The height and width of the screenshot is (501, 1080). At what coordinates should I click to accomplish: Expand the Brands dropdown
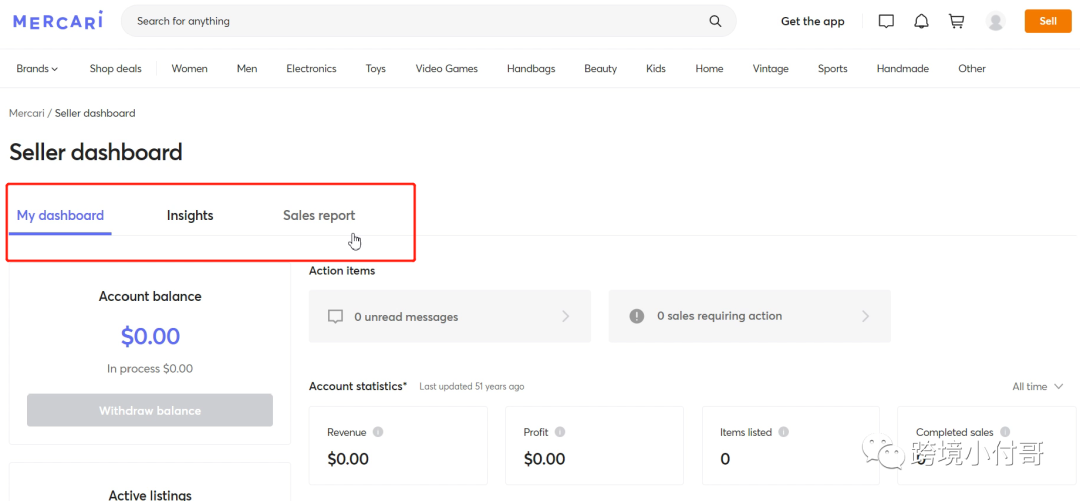point(37,69)
